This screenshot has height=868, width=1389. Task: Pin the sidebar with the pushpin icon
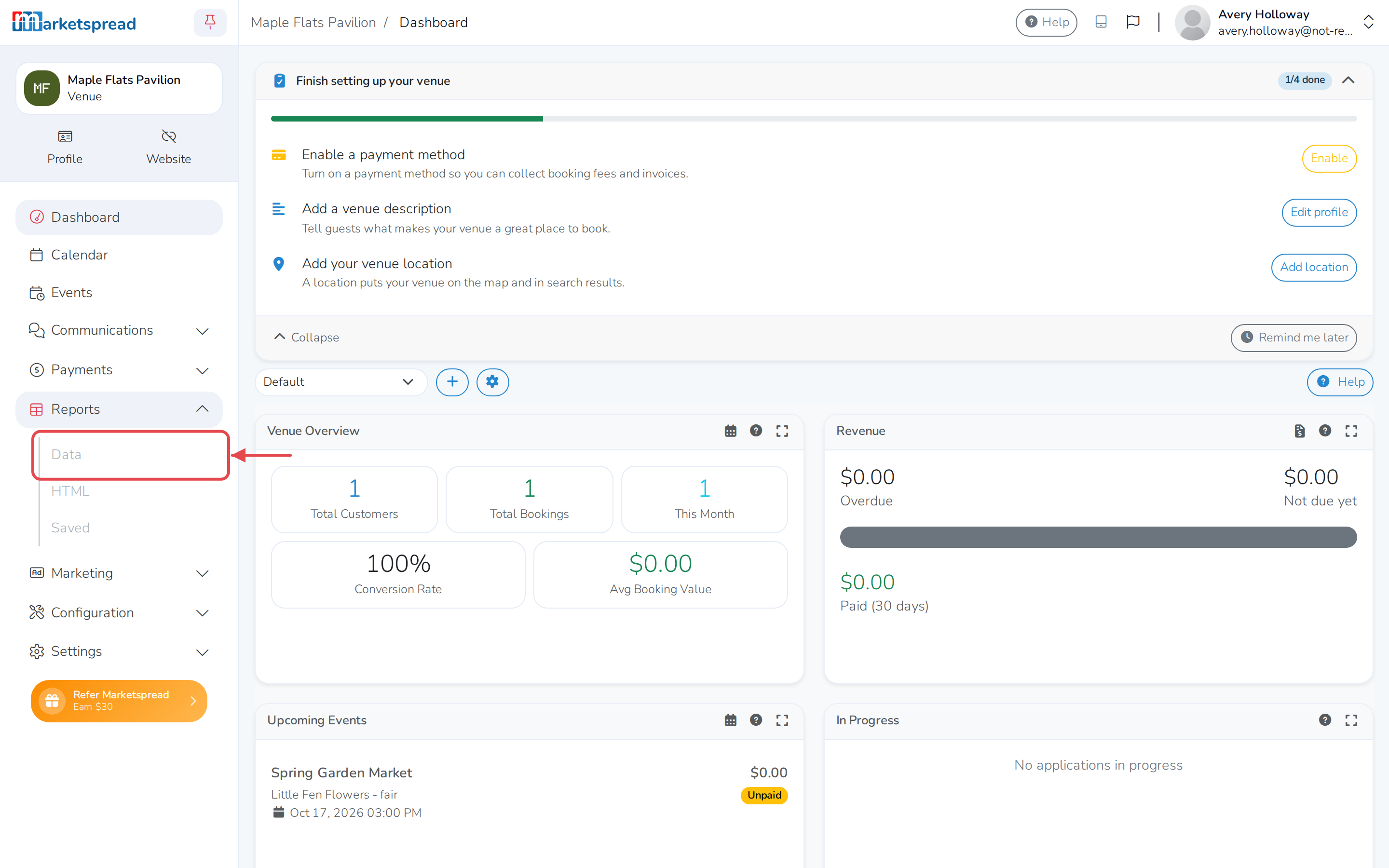pyautogui.click(x=210, y=22)
